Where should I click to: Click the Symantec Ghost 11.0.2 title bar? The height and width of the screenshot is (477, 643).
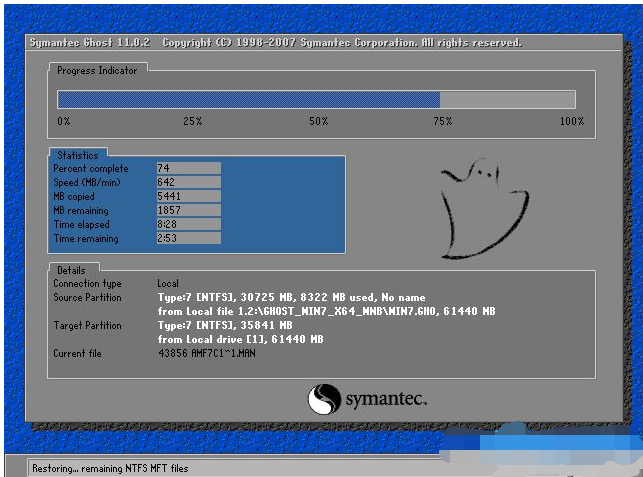275,43
